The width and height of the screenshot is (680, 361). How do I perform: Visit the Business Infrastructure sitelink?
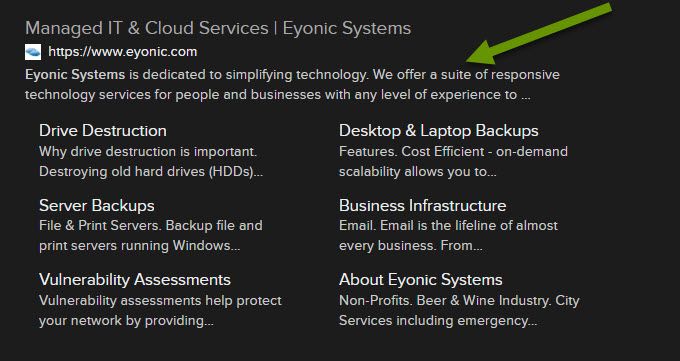click(x=422, y=205)
